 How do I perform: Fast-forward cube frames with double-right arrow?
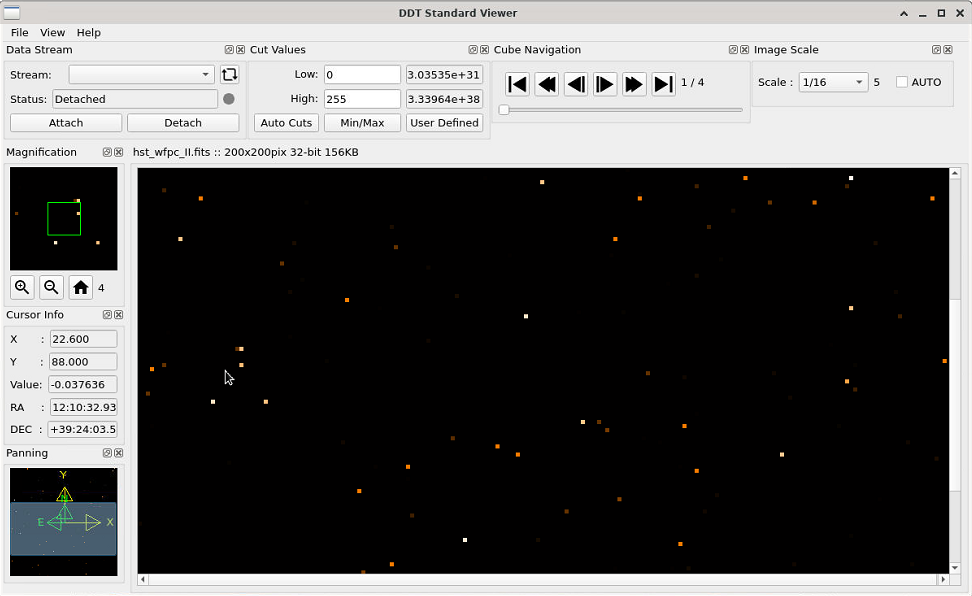coord(633,84)
